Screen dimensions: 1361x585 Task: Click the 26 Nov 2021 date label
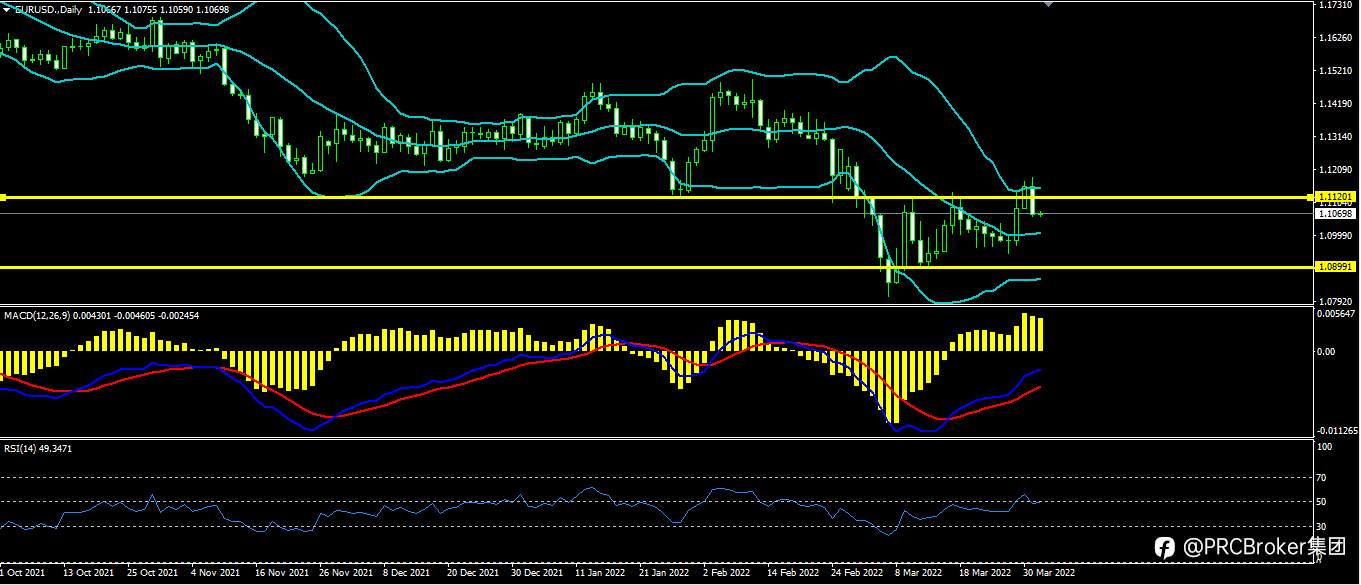(345, 574)
